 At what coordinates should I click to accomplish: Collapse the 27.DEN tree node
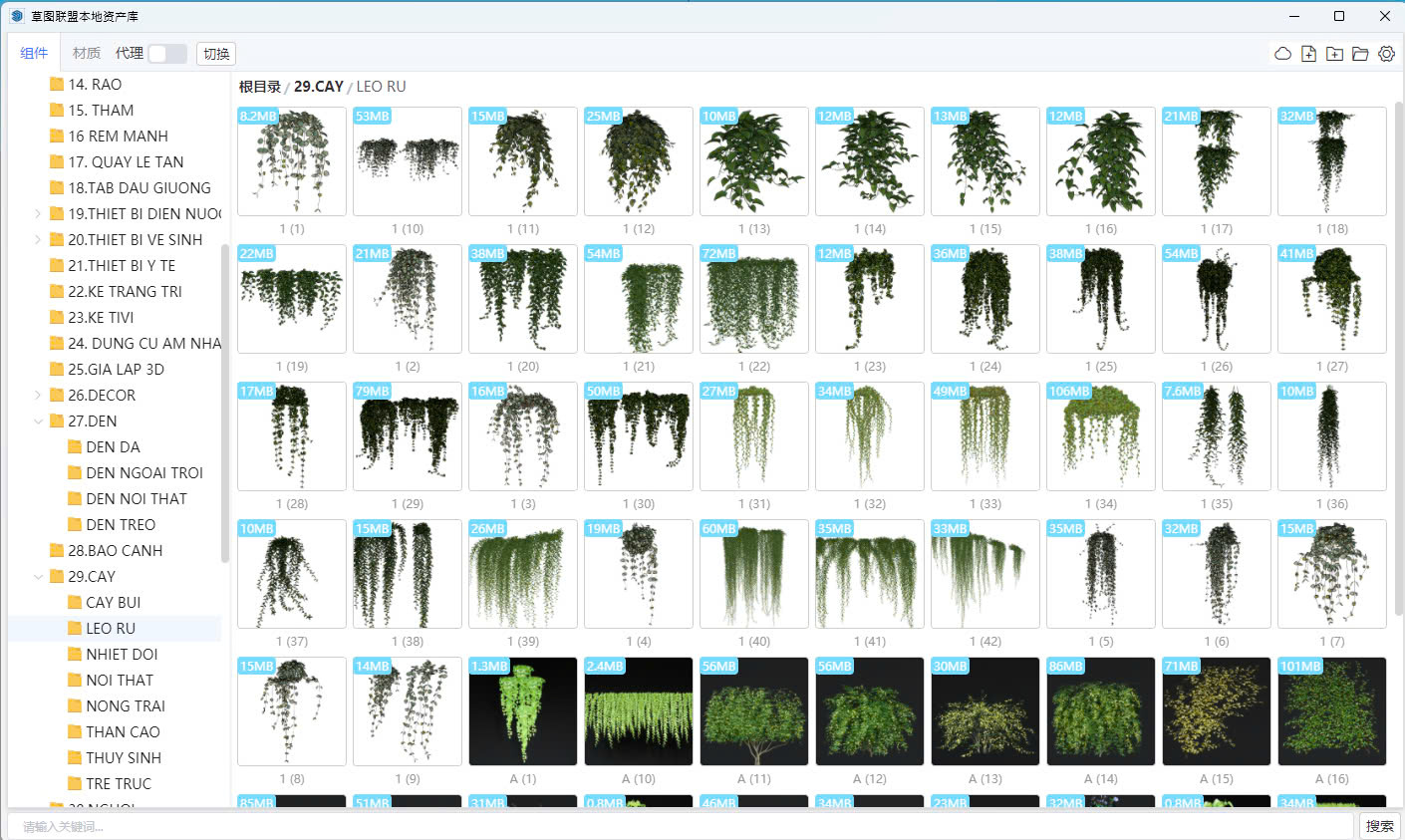pos(38,420)
